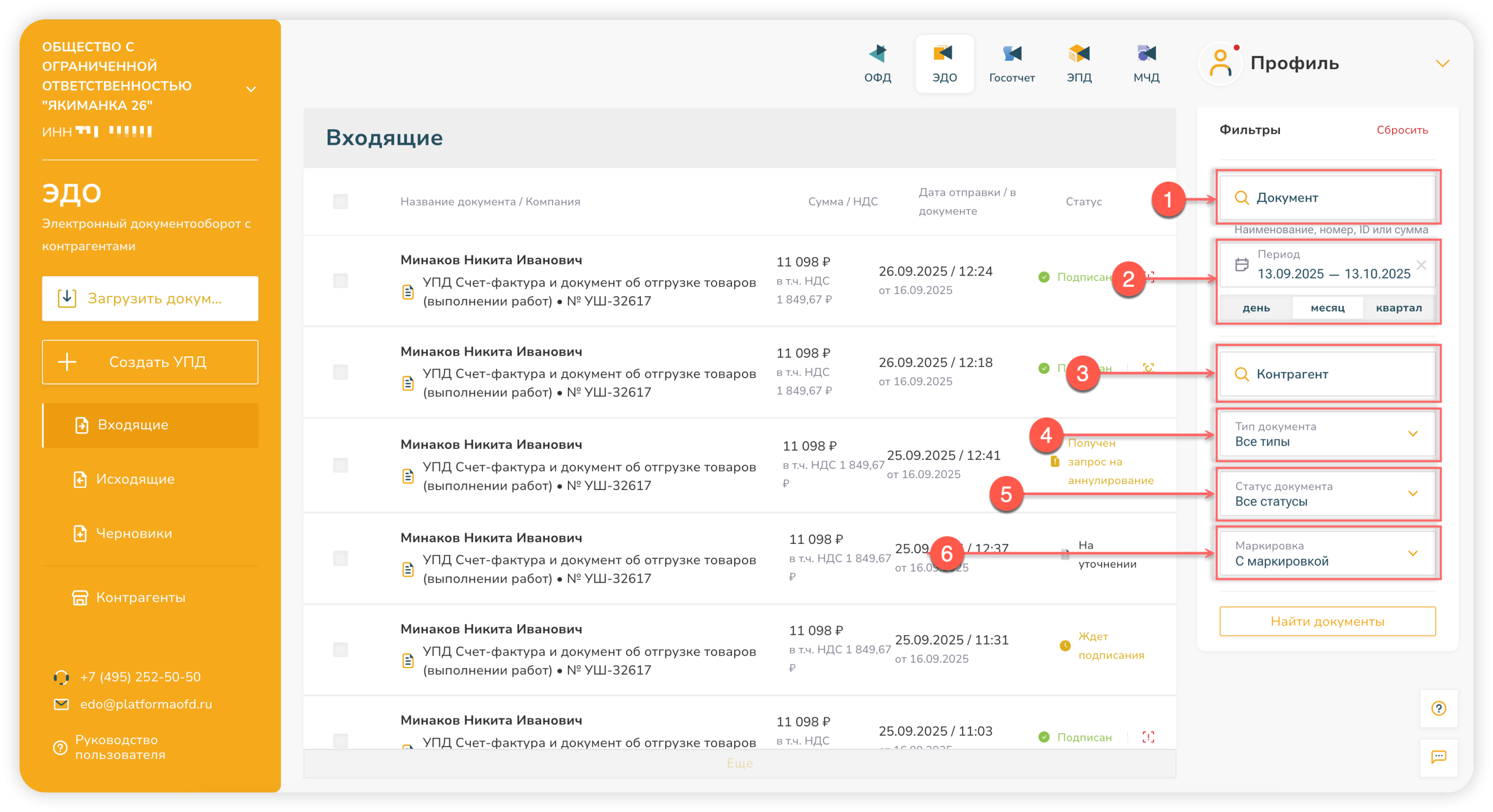Select the checkbox for the Ждет подписания row

(x=340, y=649)
